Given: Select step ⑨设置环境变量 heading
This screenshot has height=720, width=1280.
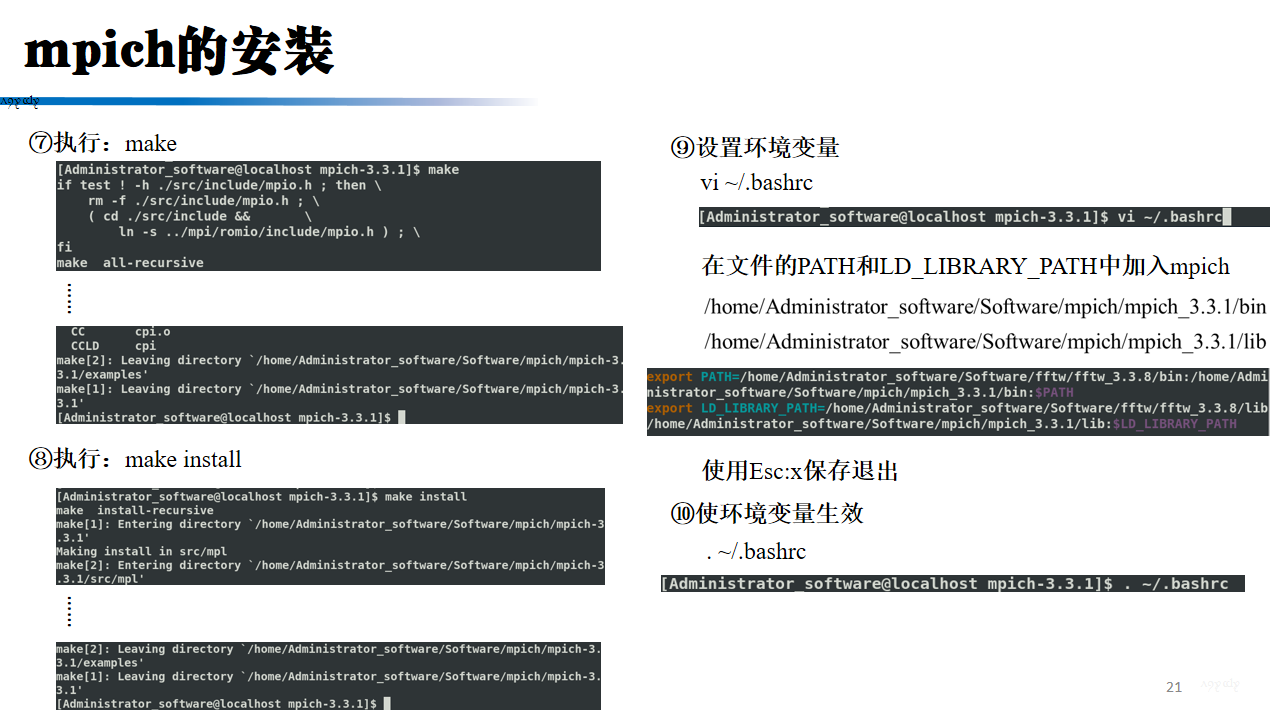Looking at the screenshot, I should pyautogui.click(x=757, y=147).
